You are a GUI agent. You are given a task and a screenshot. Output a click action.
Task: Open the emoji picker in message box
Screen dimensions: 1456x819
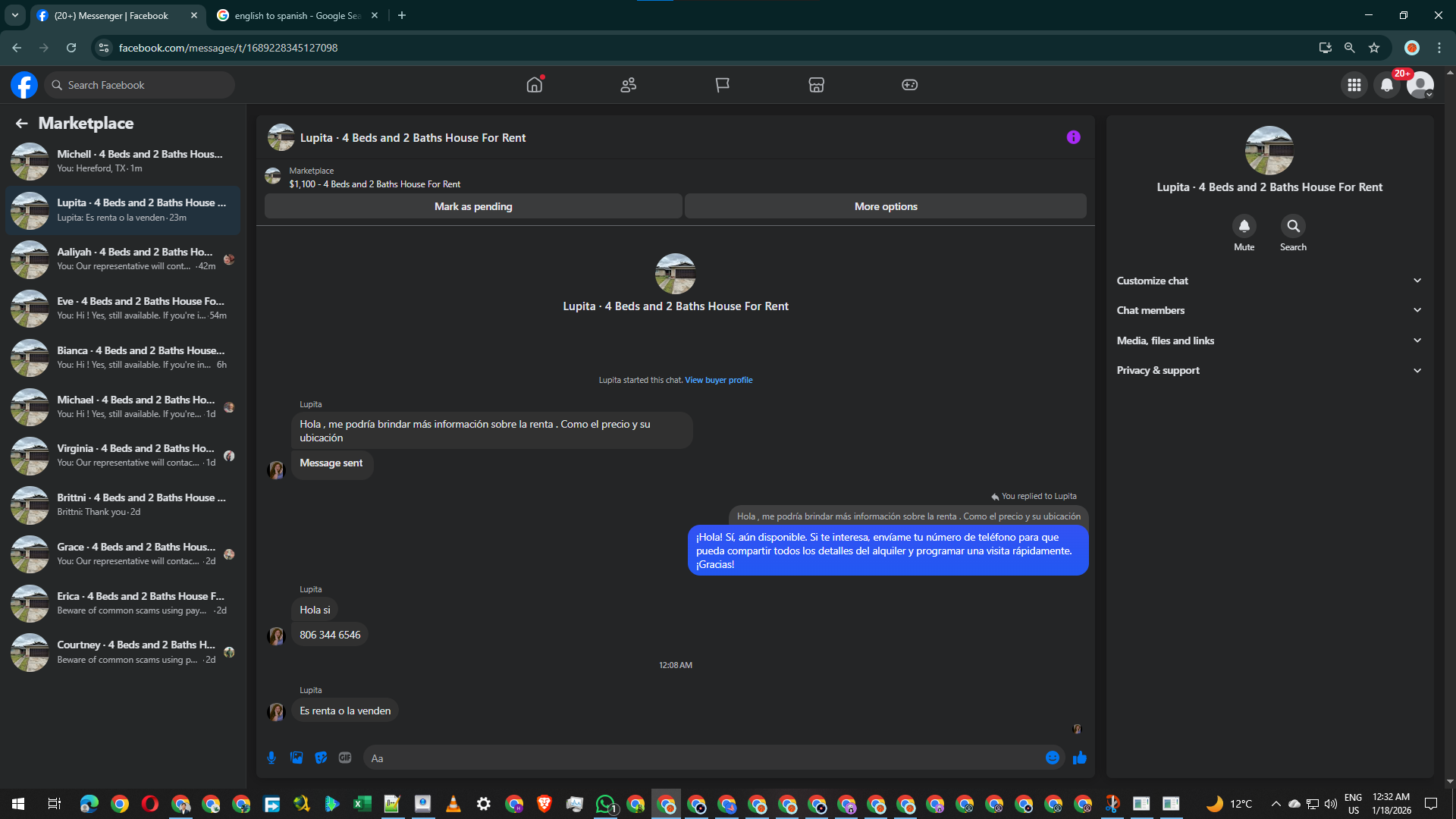[x=1052, y=758]
